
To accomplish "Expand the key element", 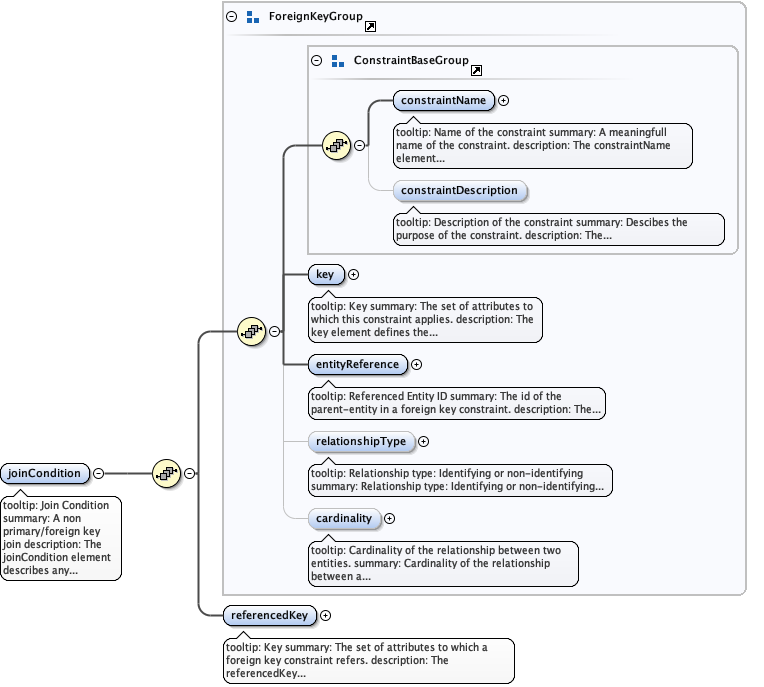I will point(353,274).
